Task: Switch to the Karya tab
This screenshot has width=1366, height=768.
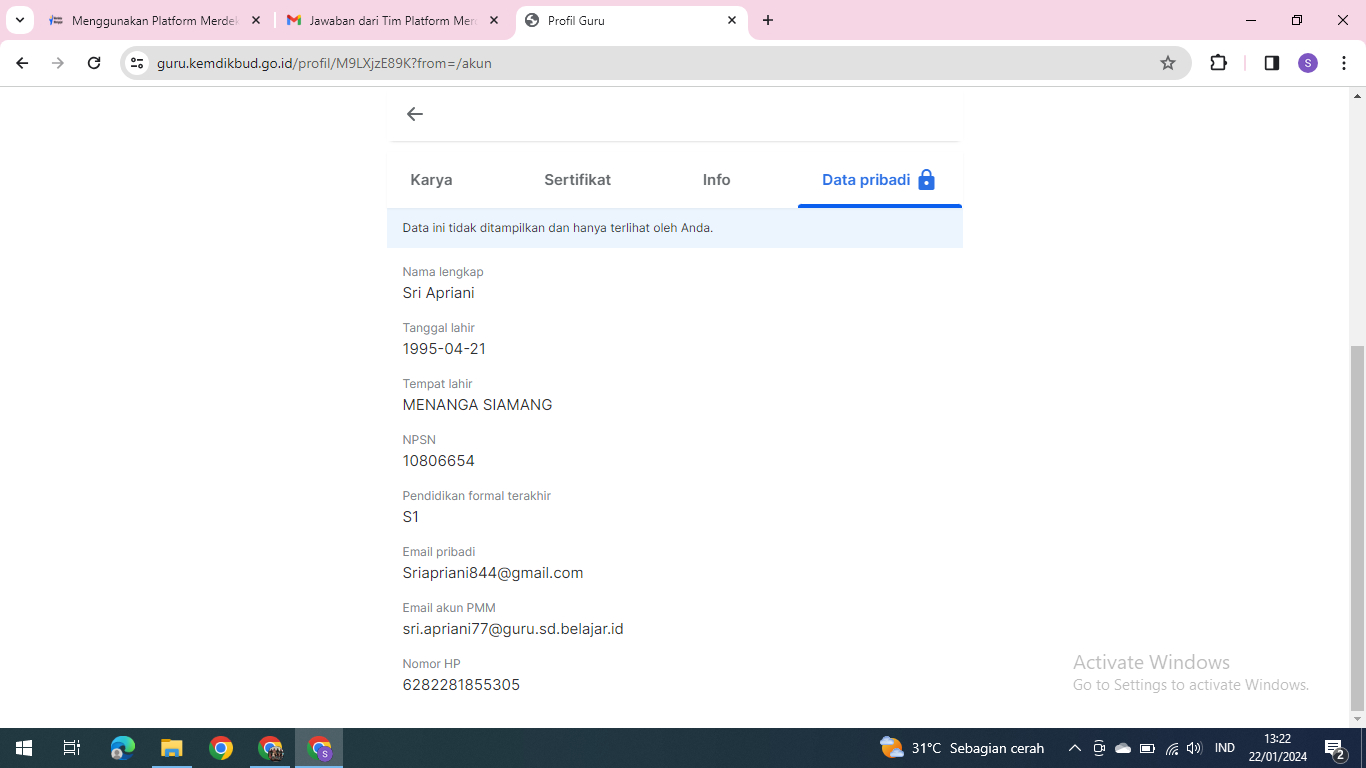Action: [x=431, y=180]
